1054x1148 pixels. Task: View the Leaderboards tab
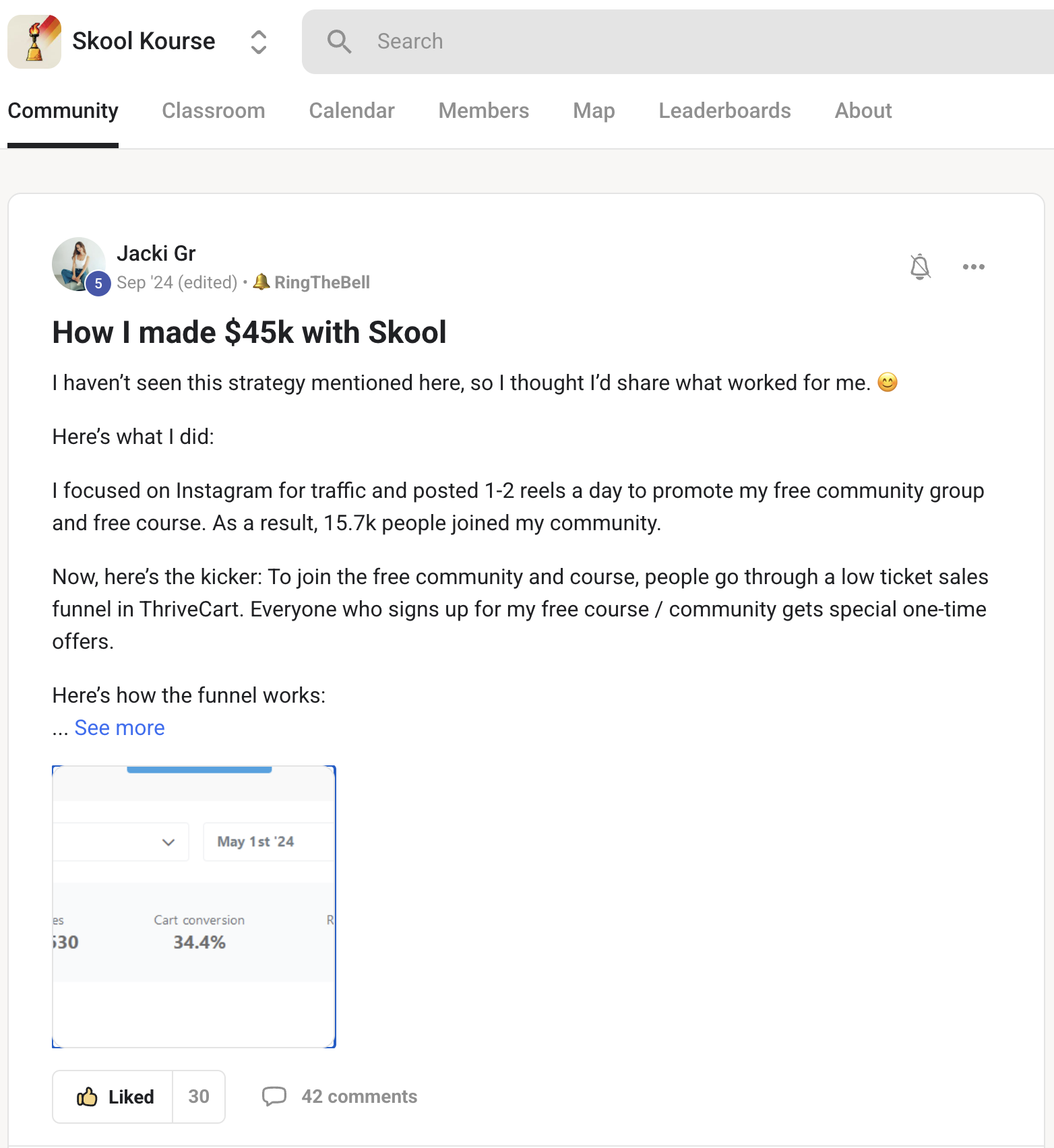[725, 110]
